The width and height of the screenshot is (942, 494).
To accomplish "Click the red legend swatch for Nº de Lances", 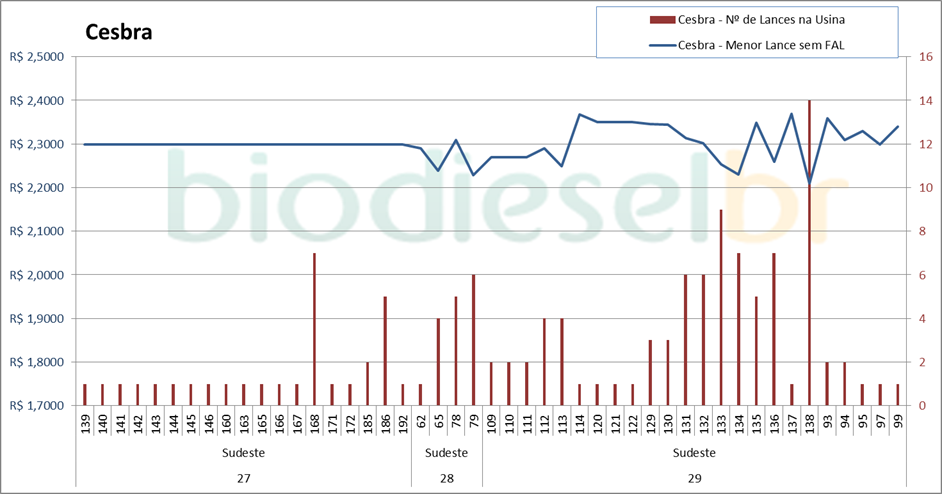I will pyautogui.click(x=662, y=19).
